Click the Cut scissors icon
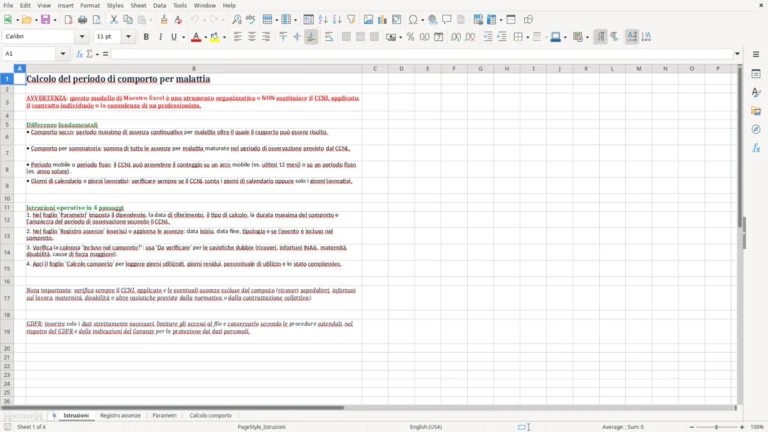The height and width of the screenshot is (432, 768). tap(114, 20)
